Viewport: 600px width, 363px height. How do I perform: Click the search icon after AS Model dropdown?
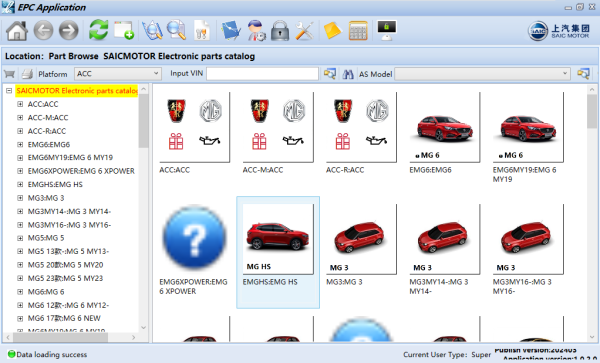583,73
